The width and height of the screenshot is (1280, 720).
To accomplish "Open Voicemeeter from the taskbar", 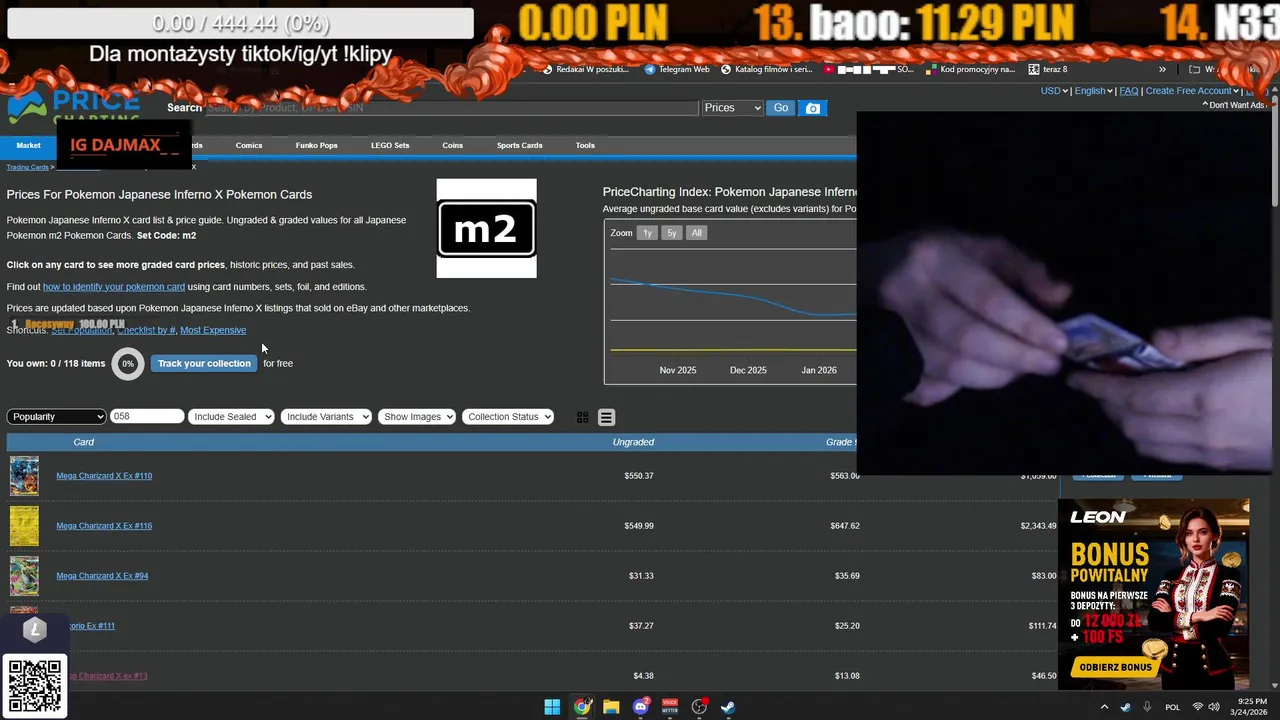I will point(670,707).
